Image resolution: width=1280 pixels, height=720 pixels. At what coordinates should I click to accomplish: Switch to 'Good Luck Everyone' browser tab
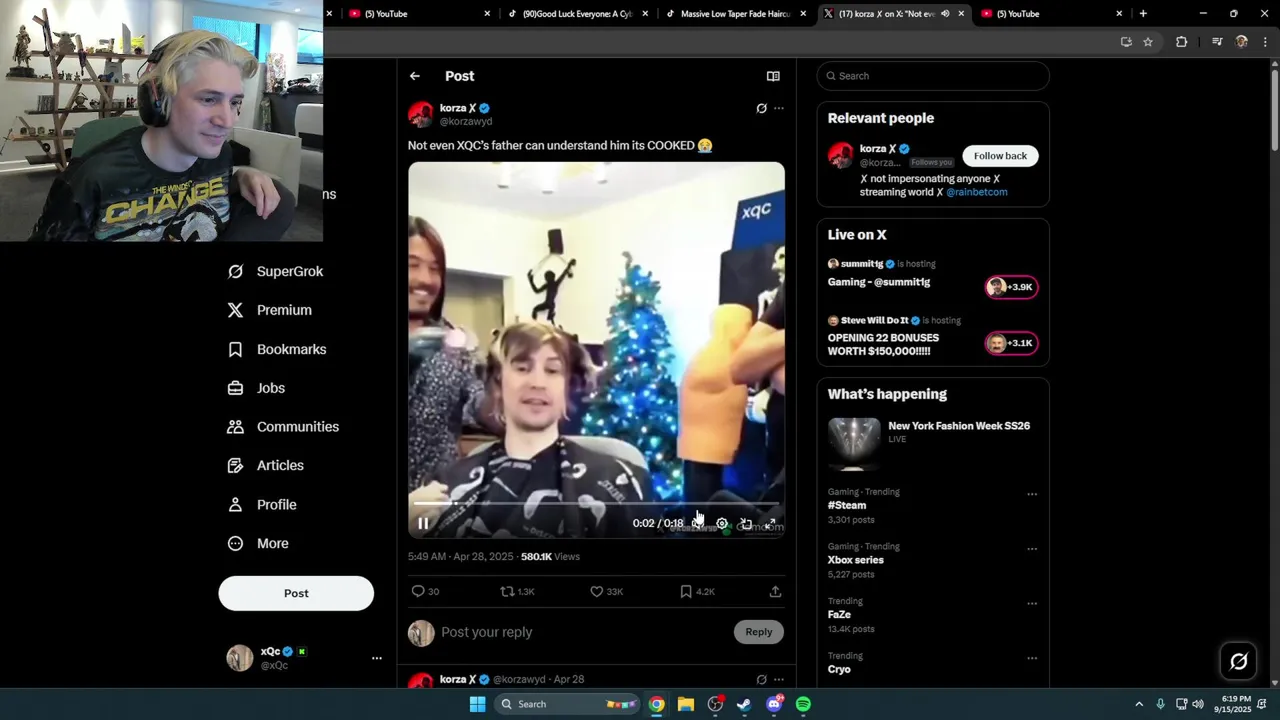[580, 14]
